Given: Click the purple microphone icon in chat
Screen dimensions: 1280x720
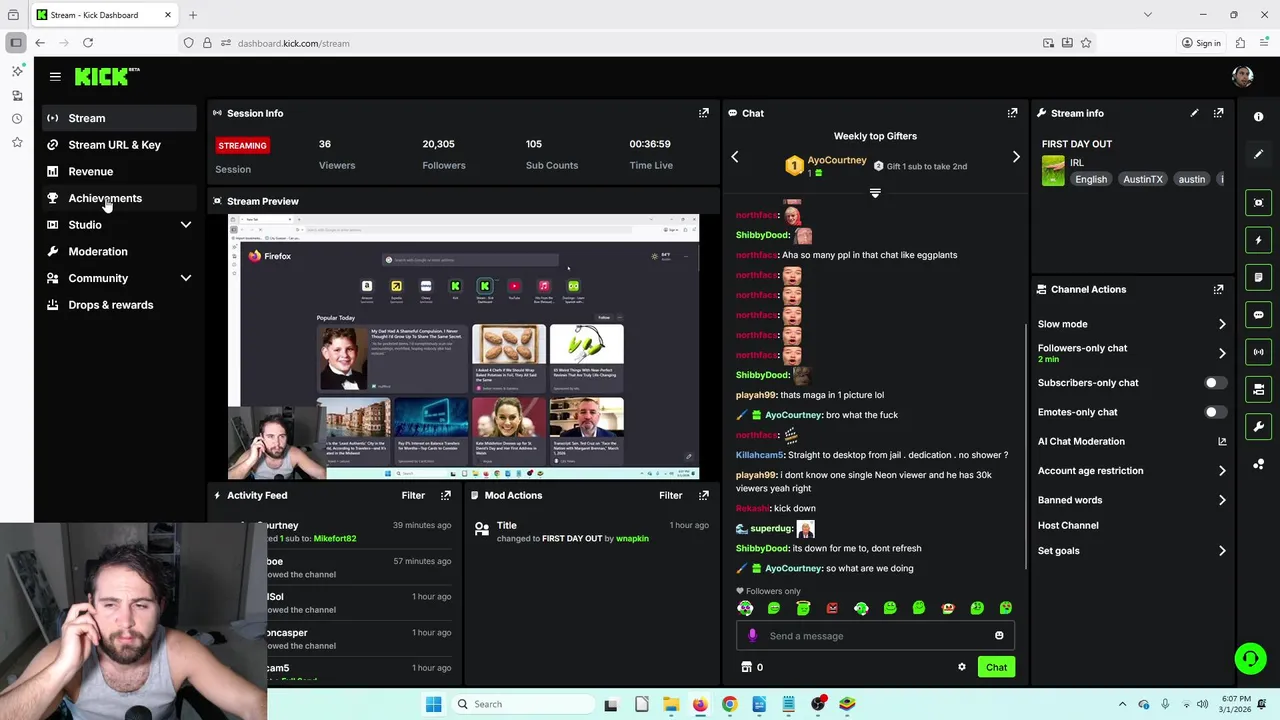Looking at the screenshot, I should [752, 636].
